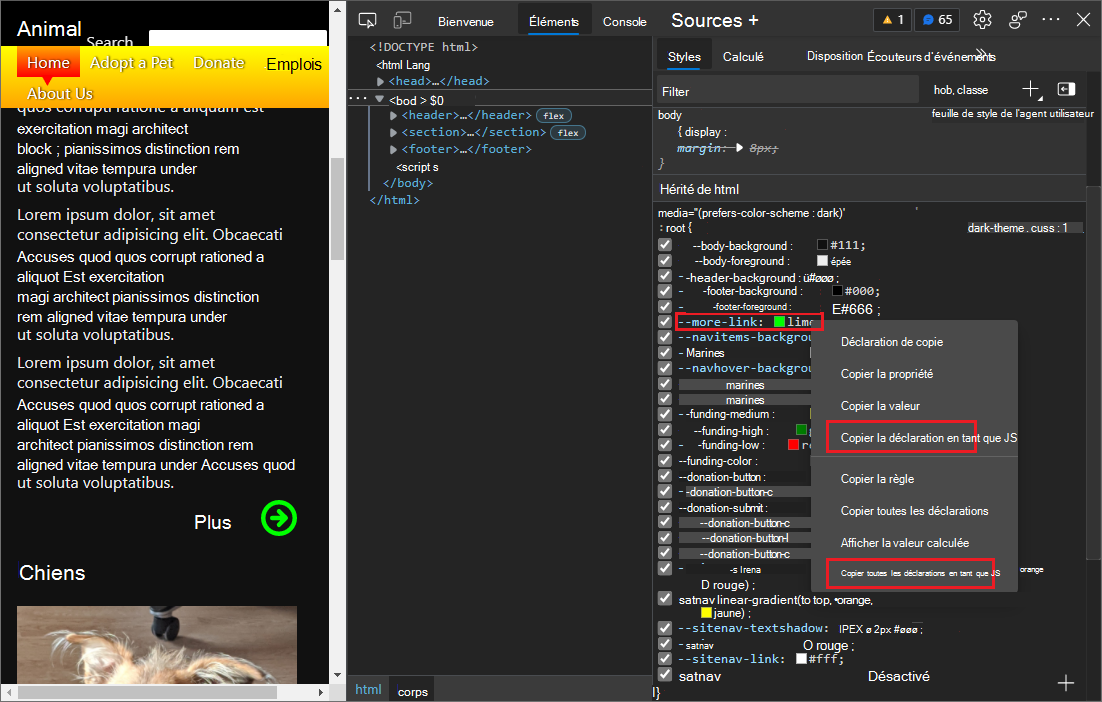Screen dimensions: 1102x702
Task: Click the Home navigation link
Action: [48, 63]
